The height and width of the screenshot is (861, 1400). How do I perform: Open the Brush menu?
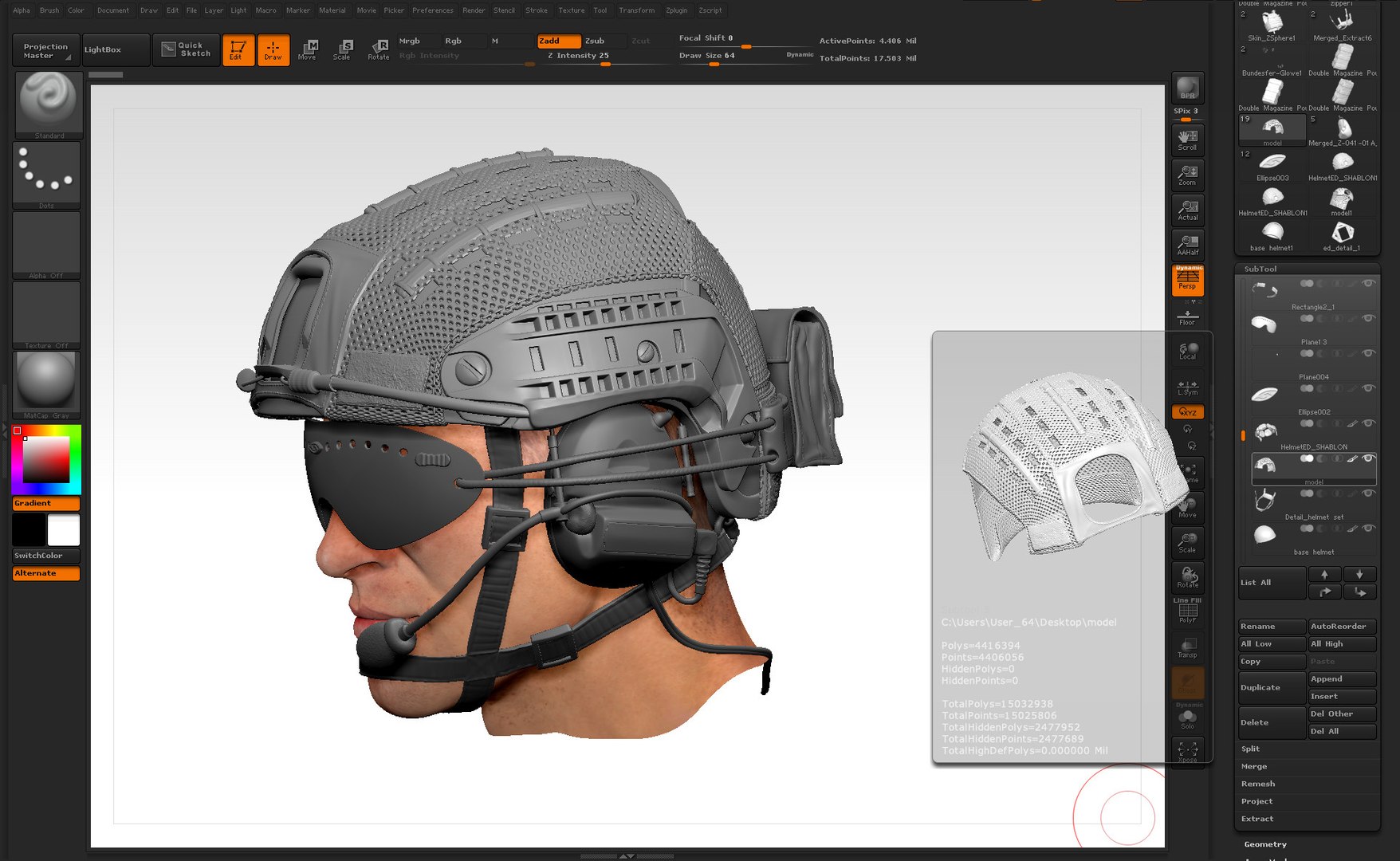pyautogui.click(x=49, y=10)
